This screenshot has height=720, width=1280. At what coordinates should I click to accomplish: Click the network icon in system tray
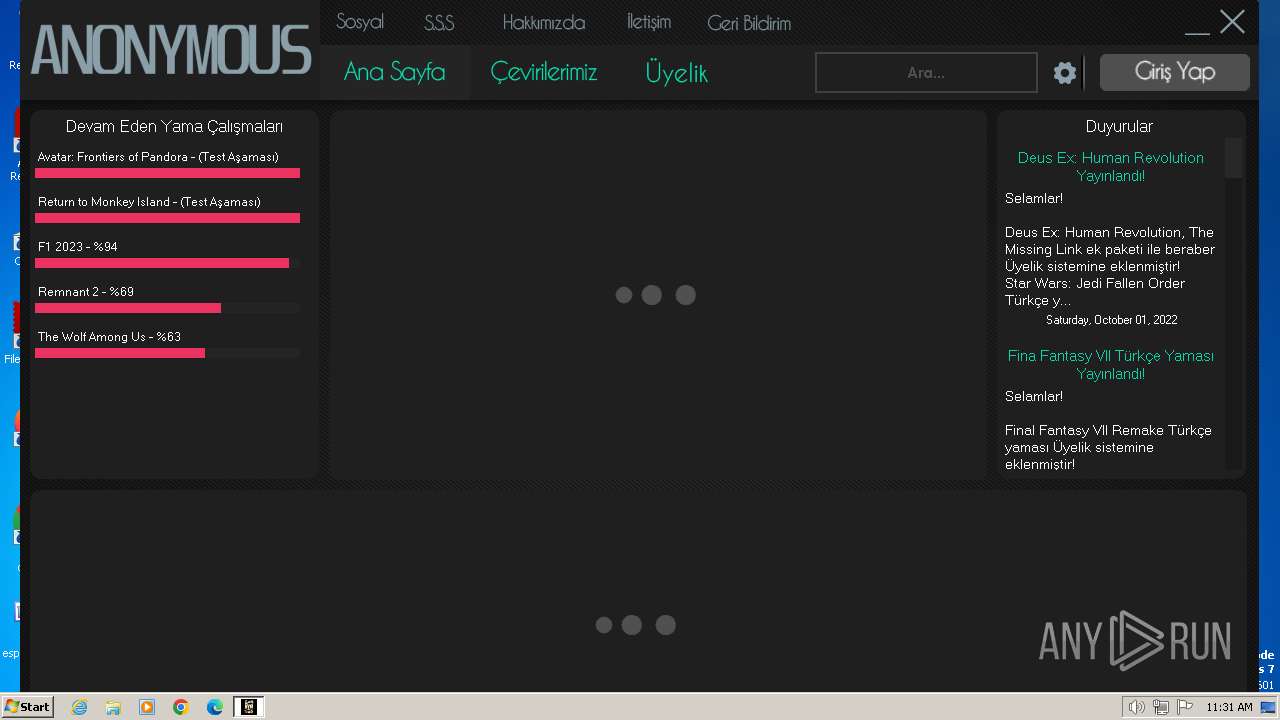pos(1161,707)
